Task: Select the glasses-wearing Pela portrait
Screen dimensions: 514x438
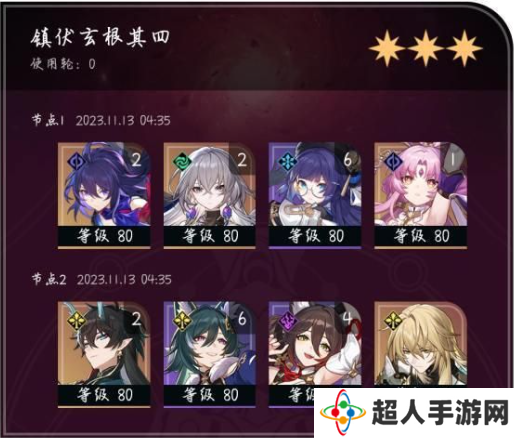Action: coord(315,195)
